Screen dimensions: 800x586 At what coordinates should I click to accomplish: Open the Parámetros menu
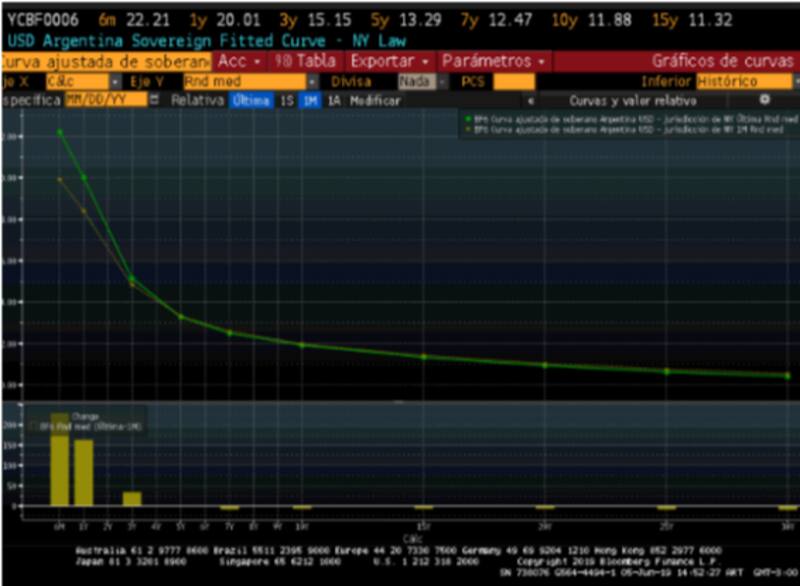coord(493,61)
